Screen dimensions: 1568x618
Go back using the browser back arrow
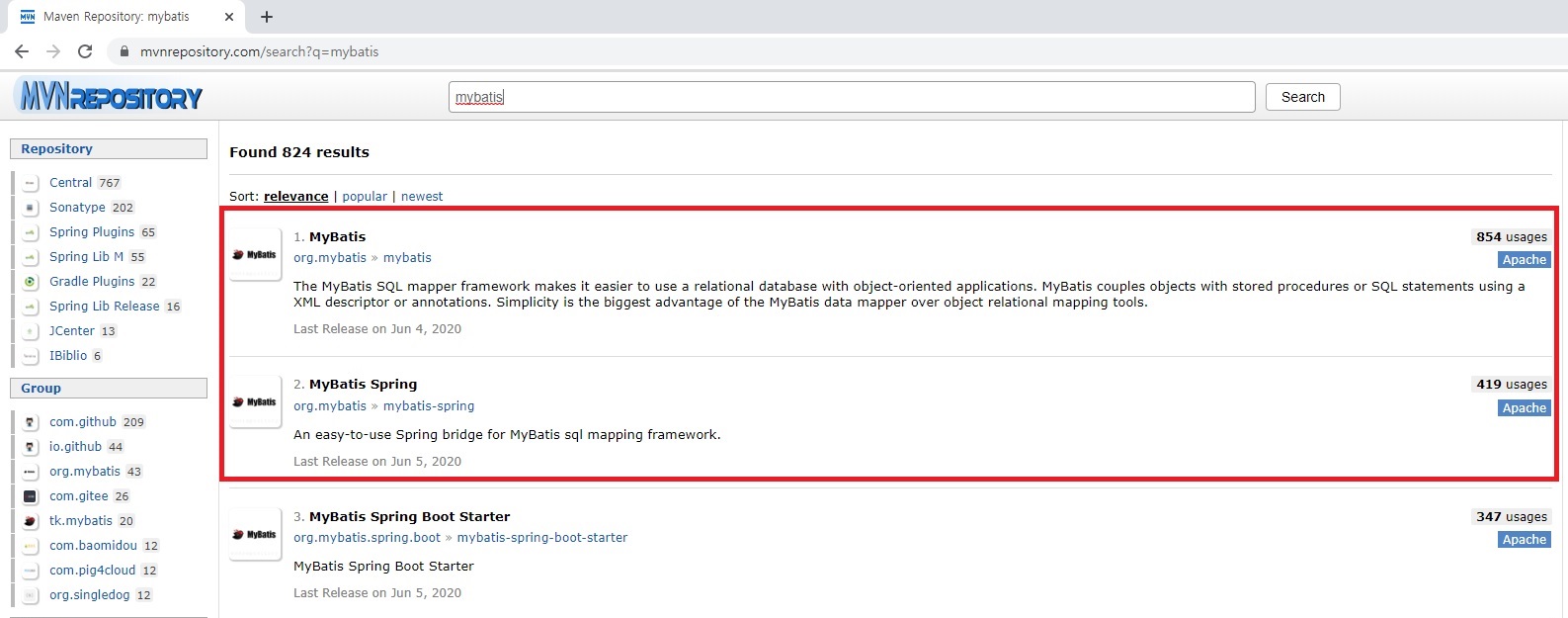[22, 51]
